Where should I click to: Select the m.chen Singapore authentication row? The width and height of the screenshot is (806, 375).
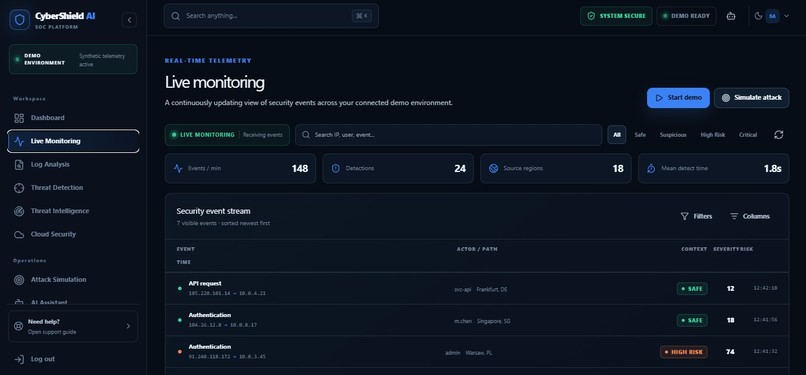tap(477, 321)
